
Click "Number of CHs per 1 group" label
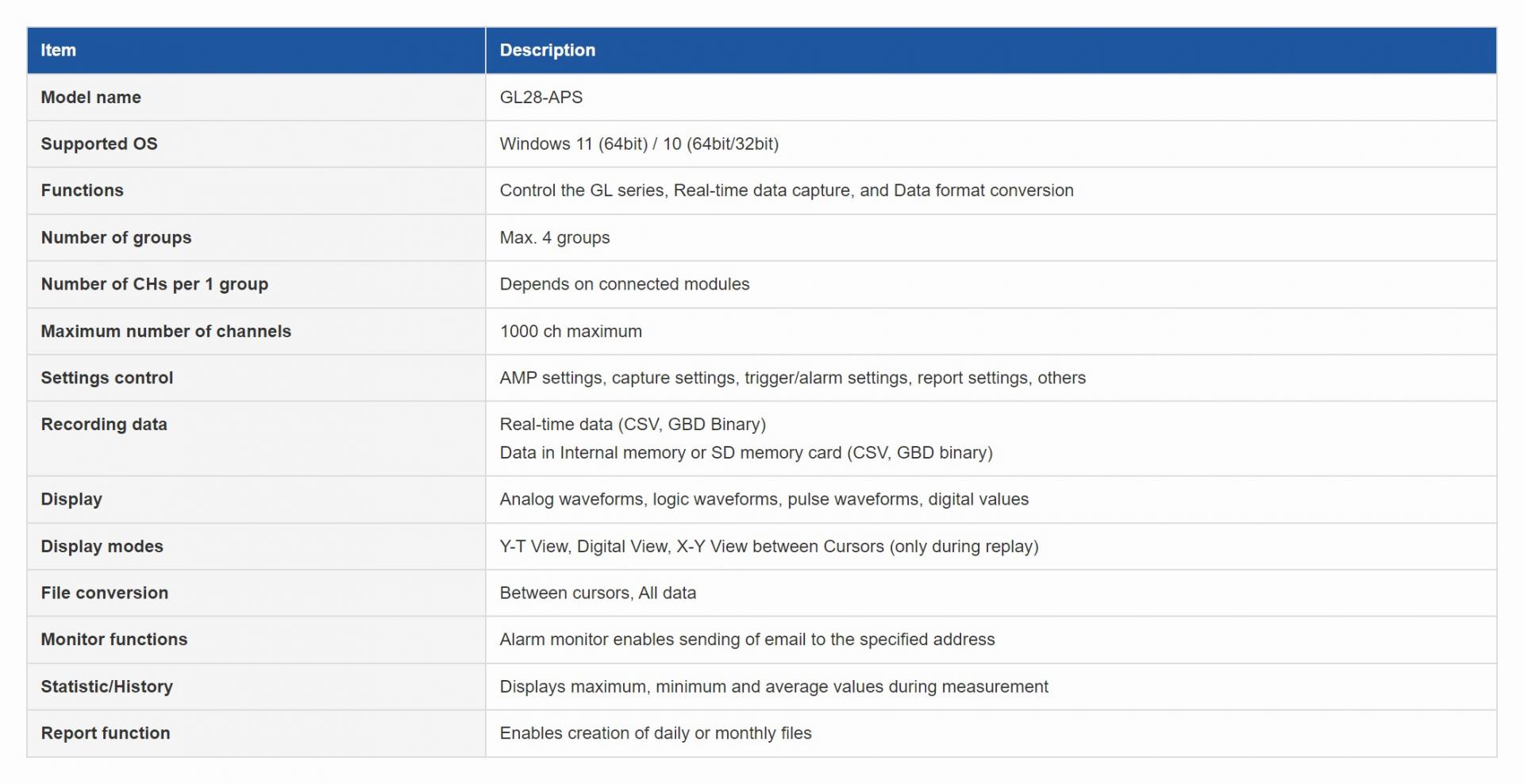click(x=154, y=284)
